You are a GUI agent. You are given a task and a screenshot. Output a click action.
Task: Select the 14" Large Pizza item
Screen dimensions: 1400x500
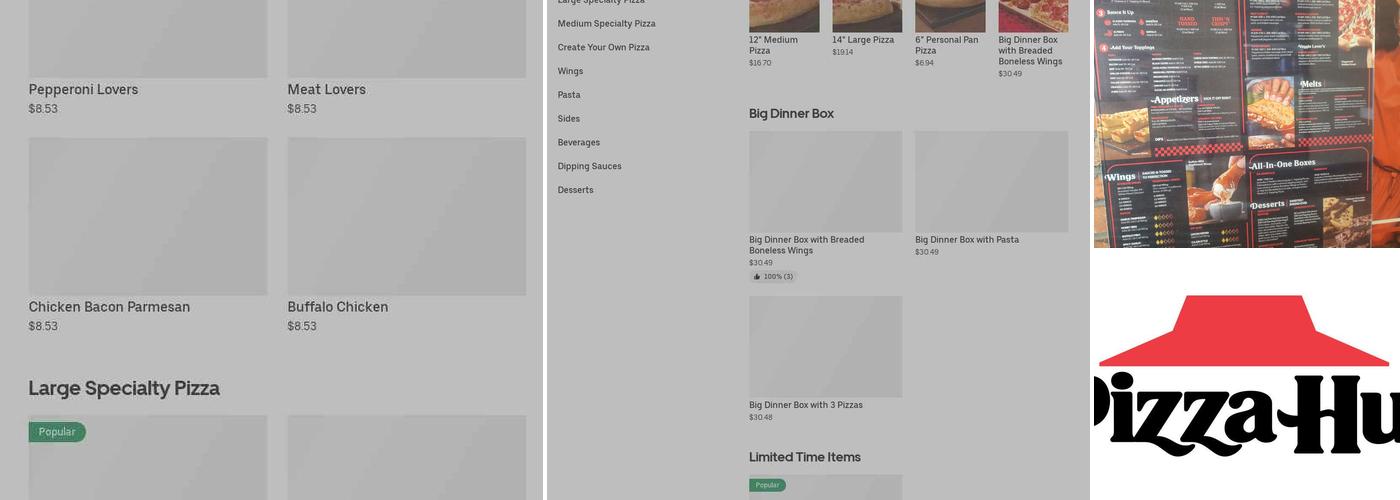863,40
